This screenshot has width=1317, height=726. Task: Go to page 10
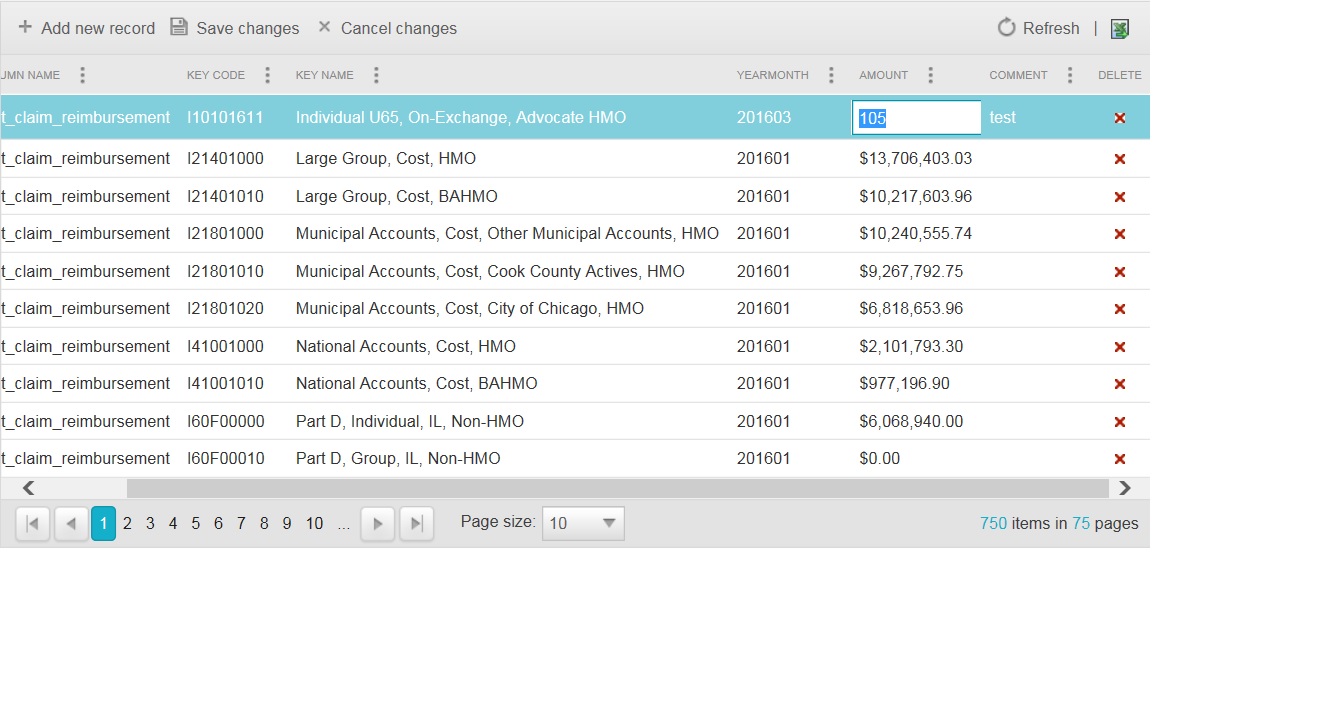314,524
